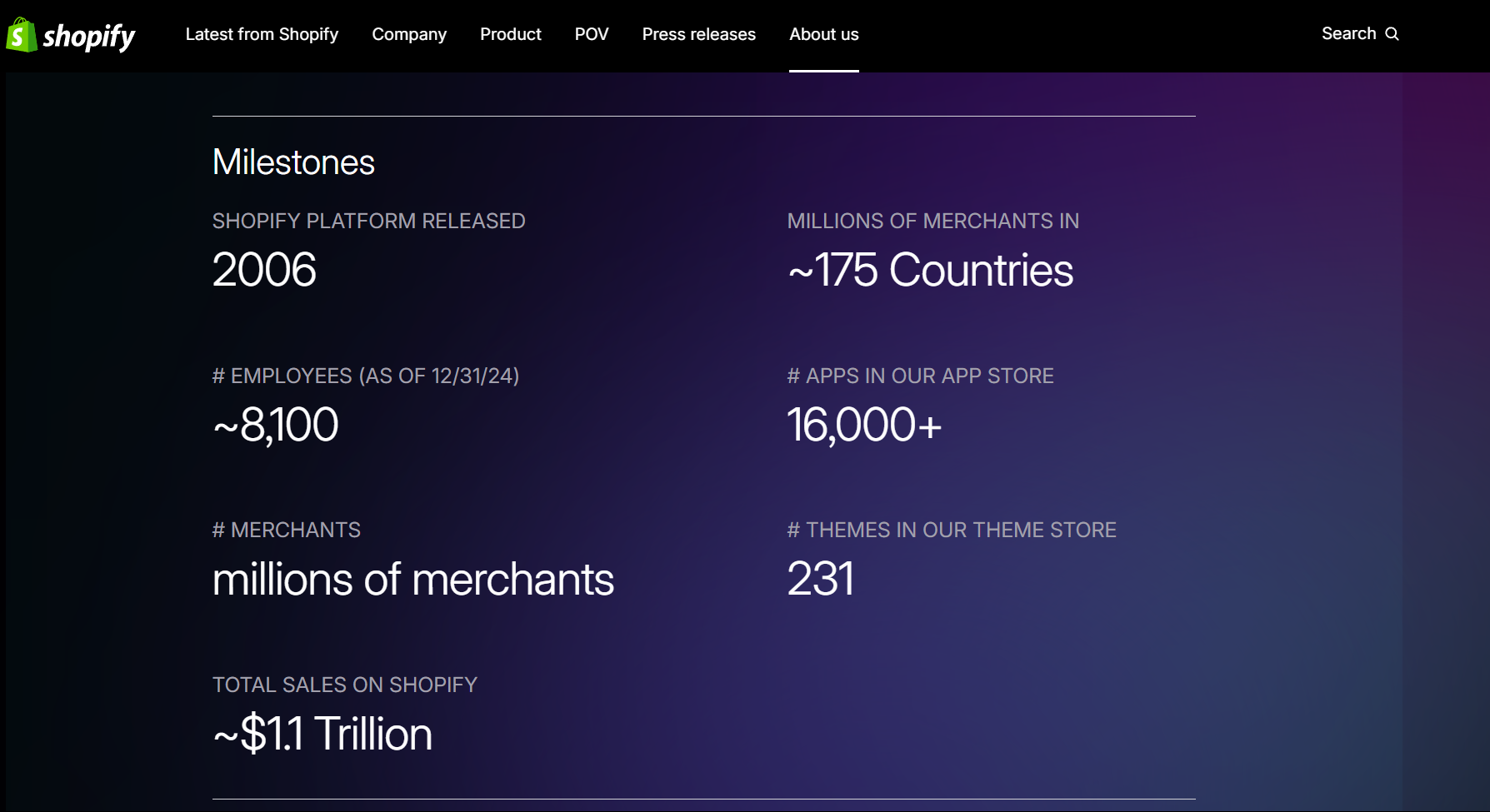Click the millions of merchants value
Screen dimensions: 1490x812
[x=412, y=580]
